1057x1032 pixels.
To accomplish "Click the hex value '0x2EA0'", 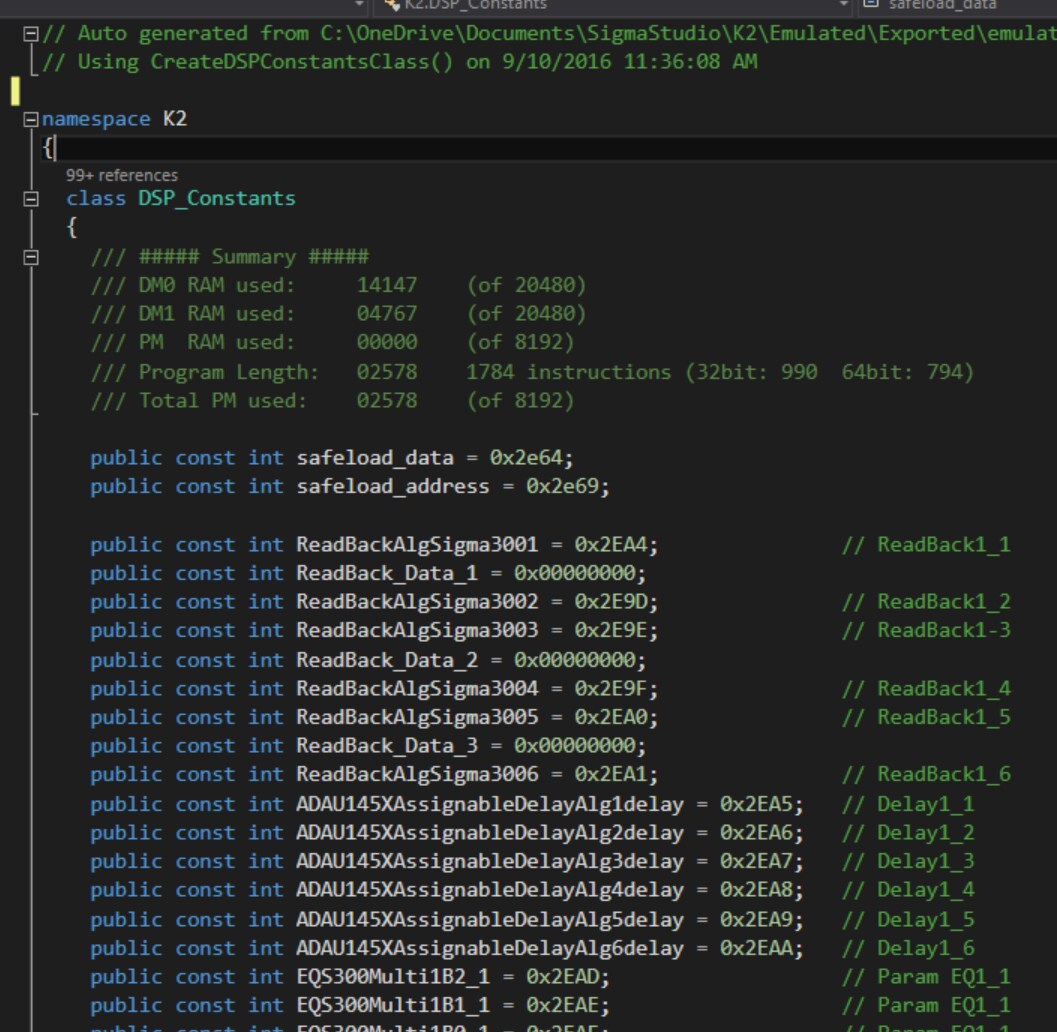I will pos(611,717).
